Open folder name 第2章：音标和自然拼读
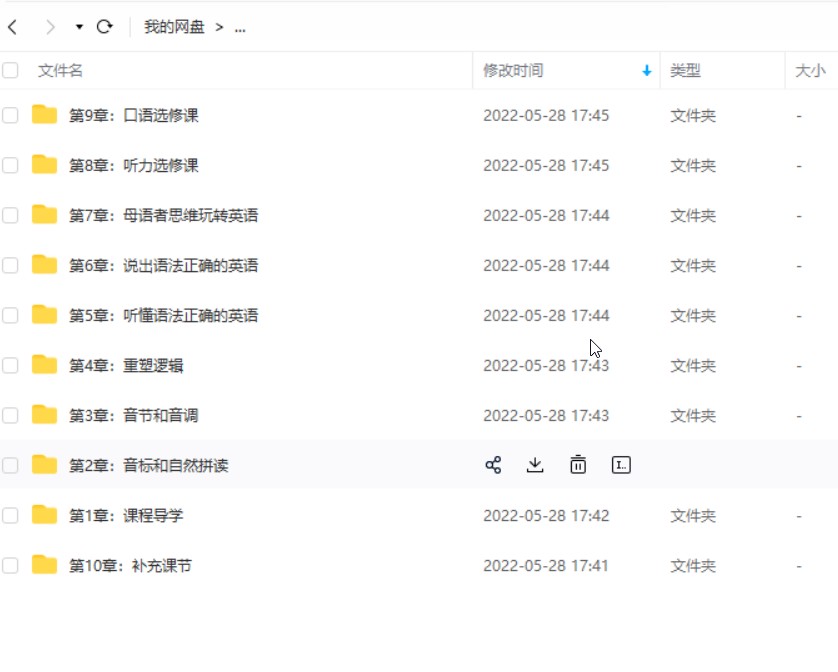Viewport: 838px width, 672px height. point(149,466)
